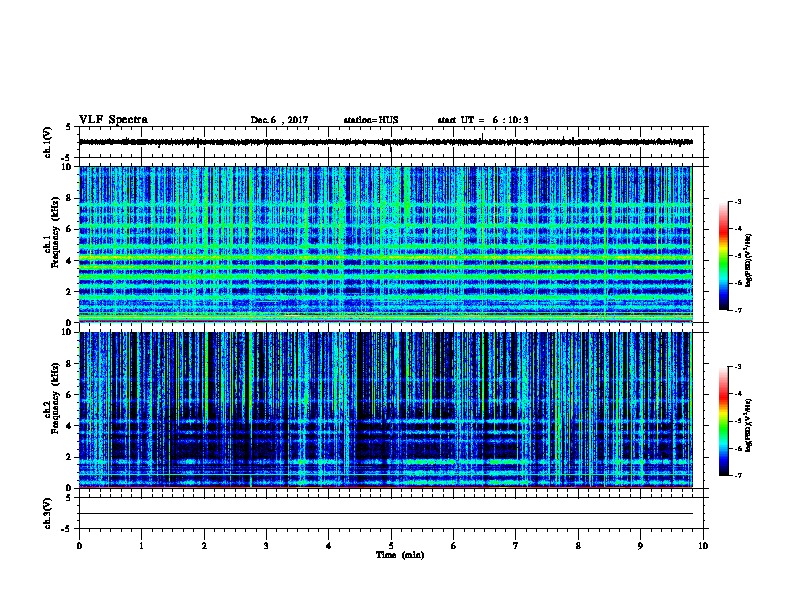The width and height of the screenshot is (792, 612).
Task: Click inside the ch.1 spectrogram panel
Action: [x=386, y=244]
